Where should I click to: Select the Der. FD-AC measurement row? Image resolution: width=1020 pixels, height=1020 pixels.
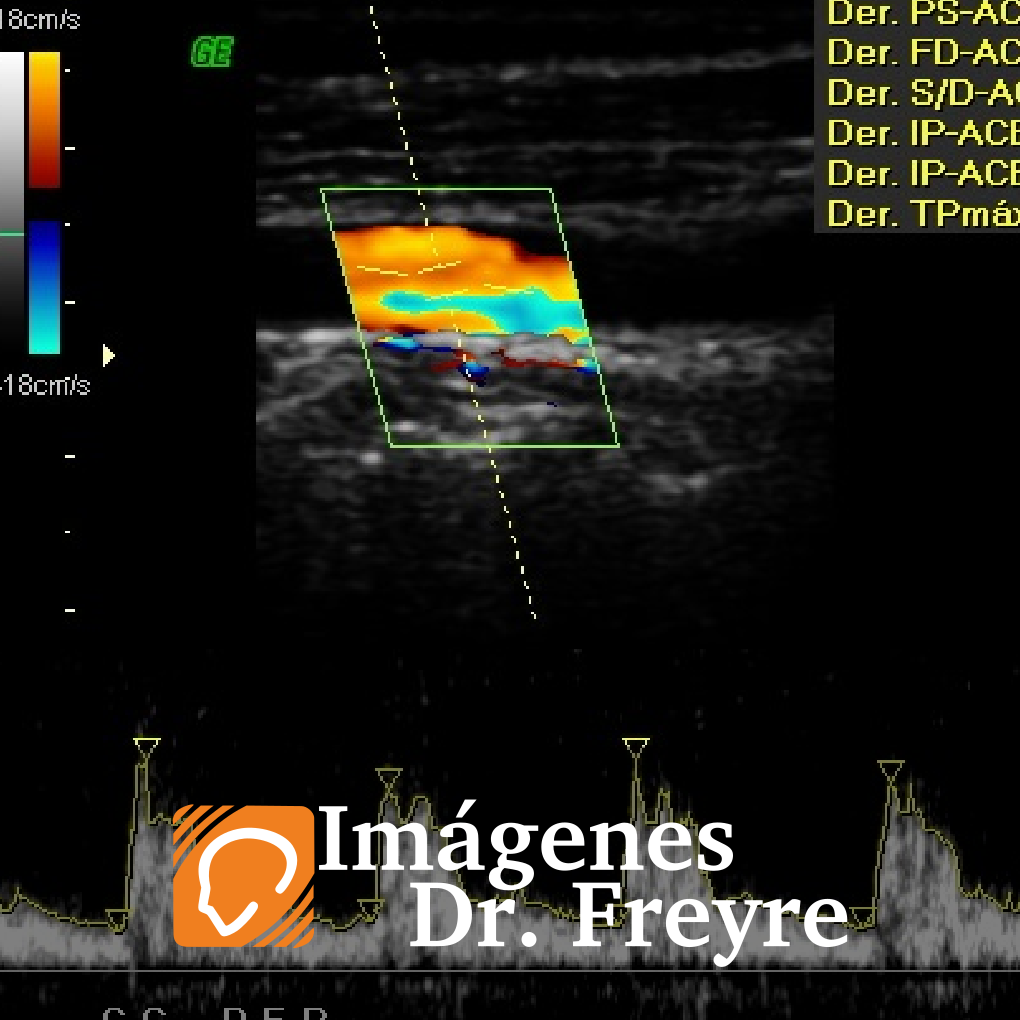pyautogui.click(x=921, y=52)
